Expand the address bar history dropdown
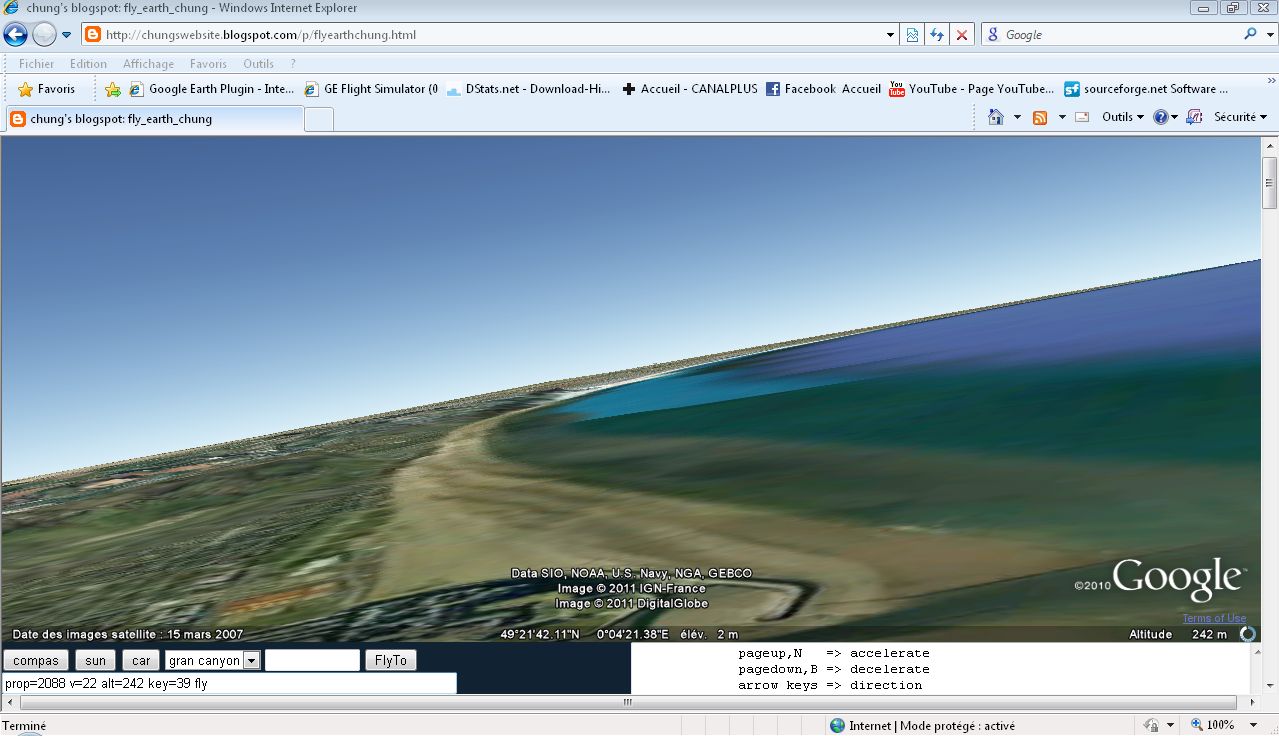The image size is (1279, 736). point(890,35)
